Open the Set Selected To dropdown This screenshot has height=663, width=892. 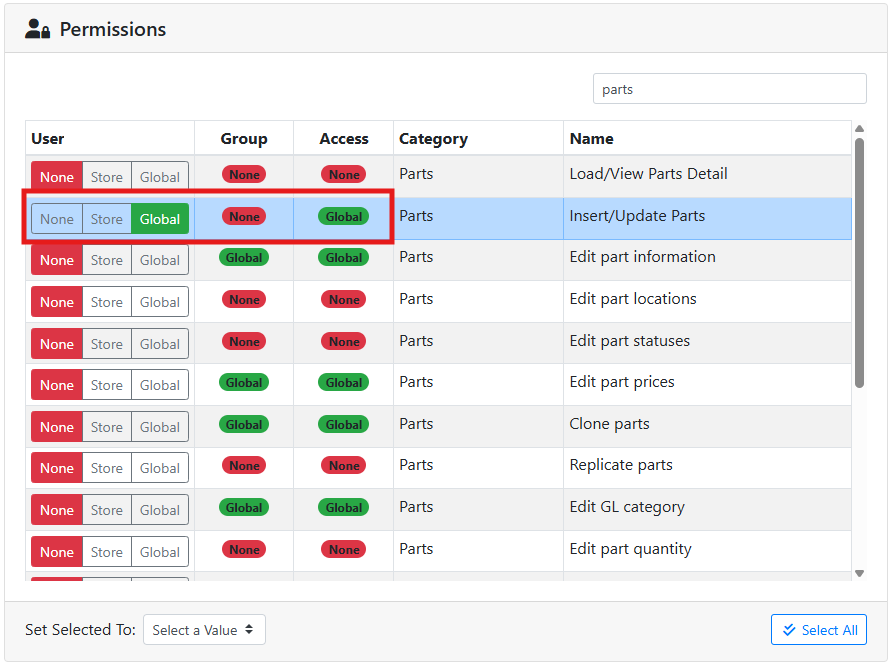[x=204, y=630]
